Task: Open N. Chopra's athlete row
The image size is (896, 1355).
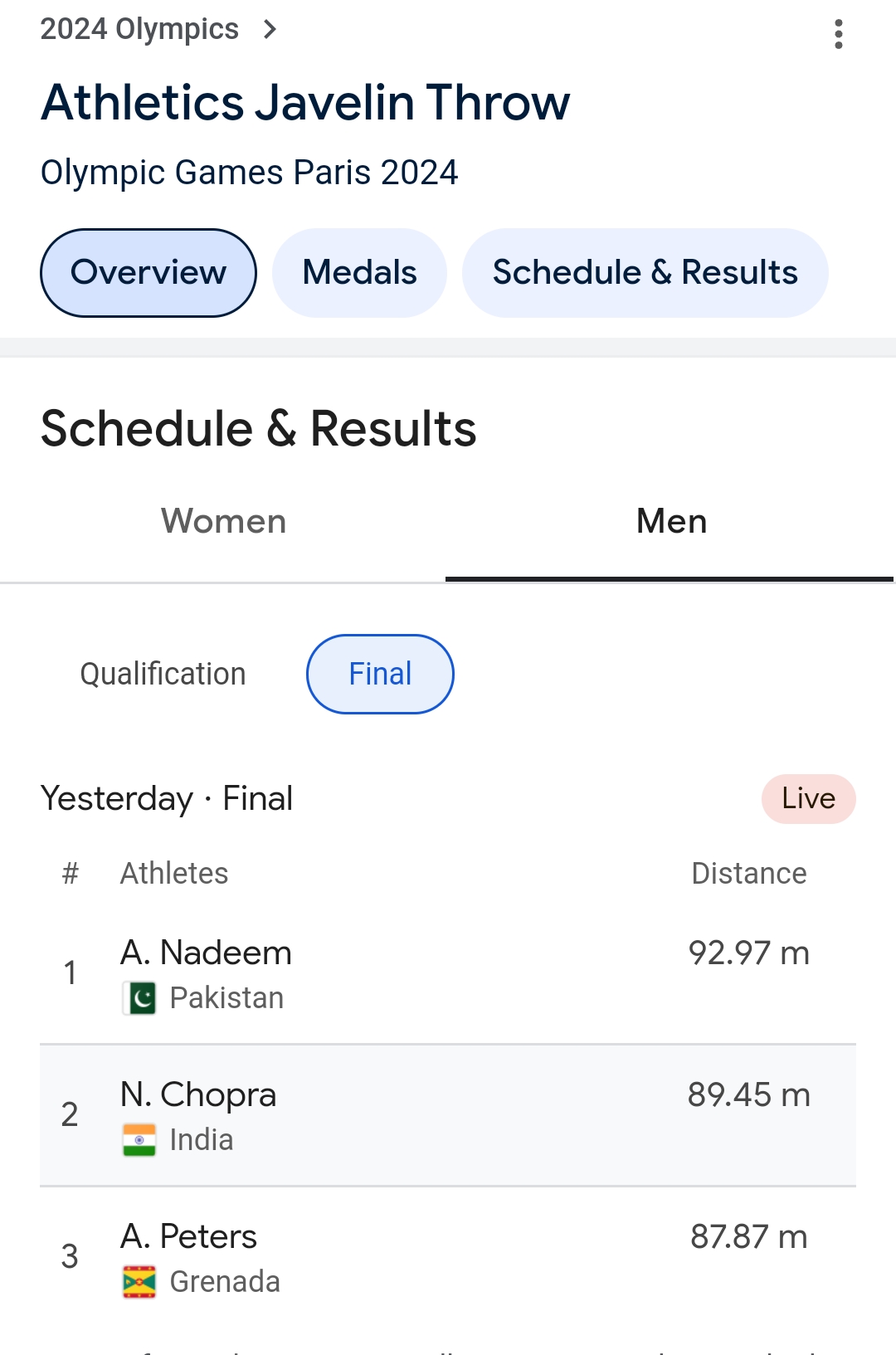Action: [448, 1115]
